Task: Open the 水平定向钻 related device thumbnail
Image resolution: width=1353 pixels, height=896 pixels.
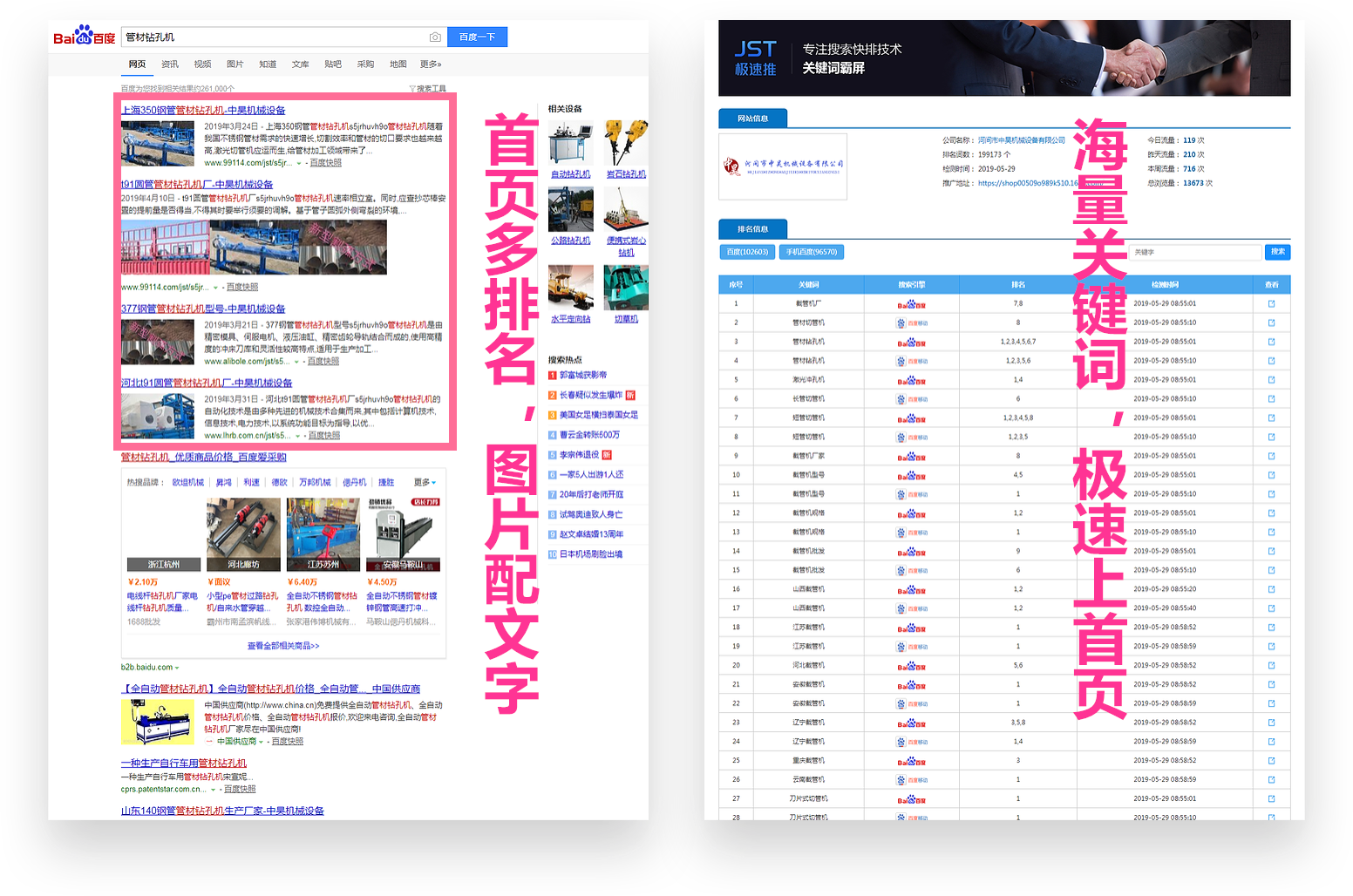Action: 571,288
